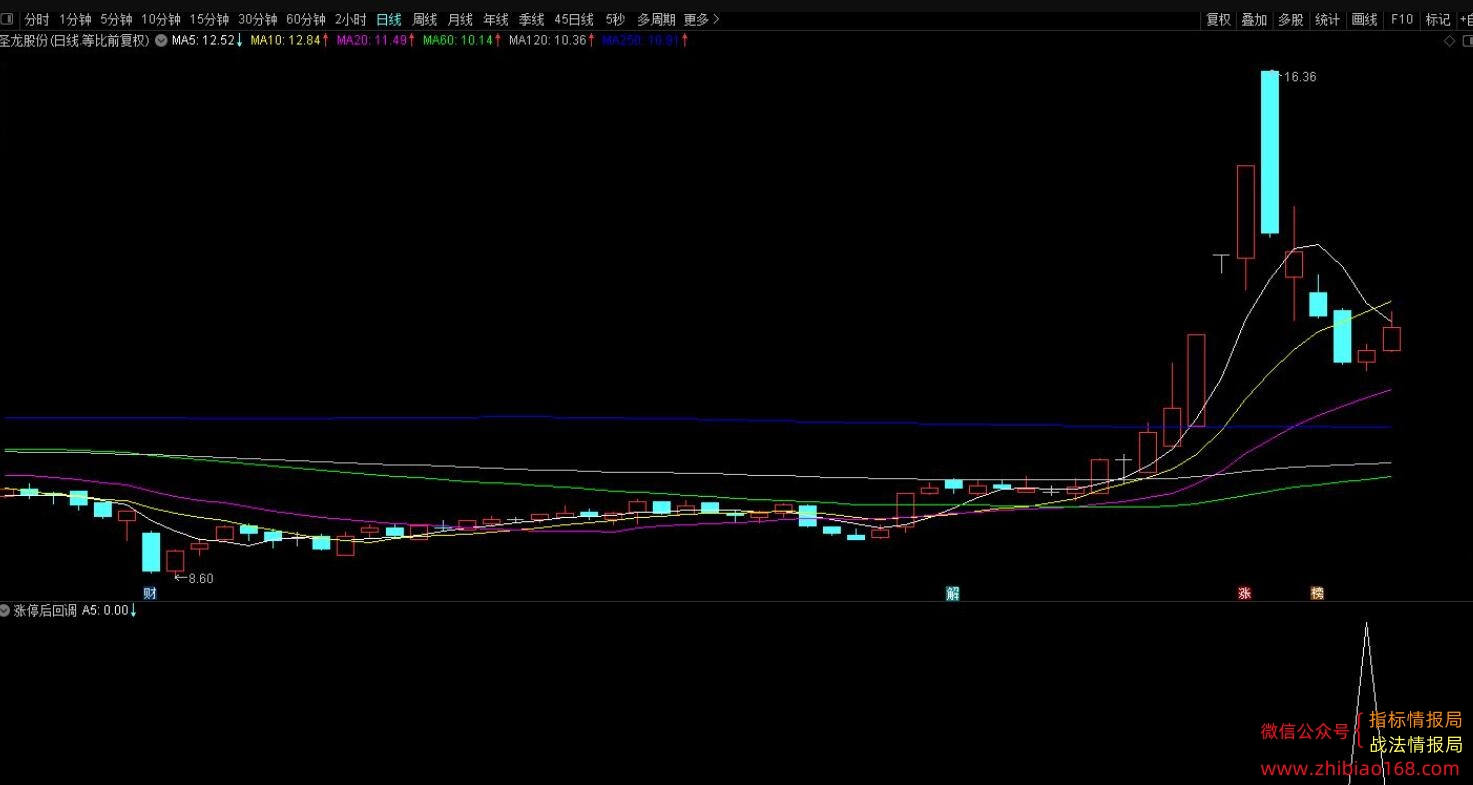Click the 叠加 overlay button
Viewport: 1473px width, 785px height.
click(x=1254, y=19)
